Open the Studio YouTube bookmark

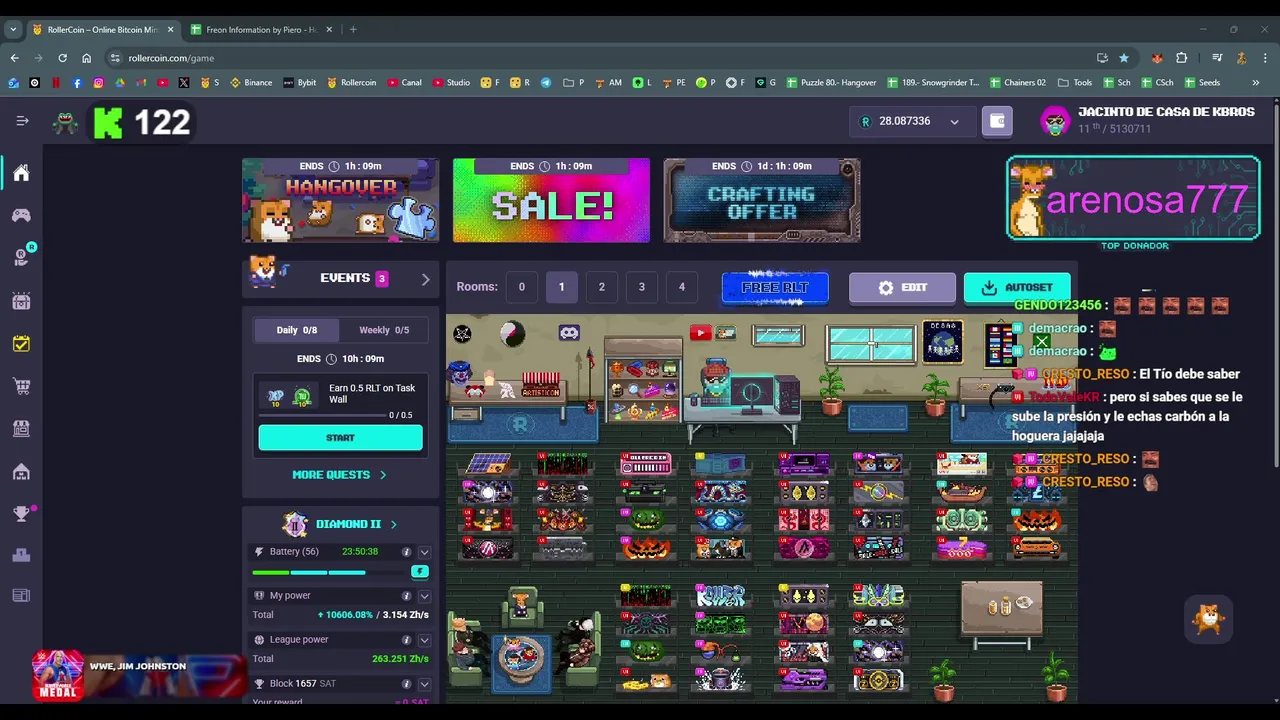tap(451, 83)
